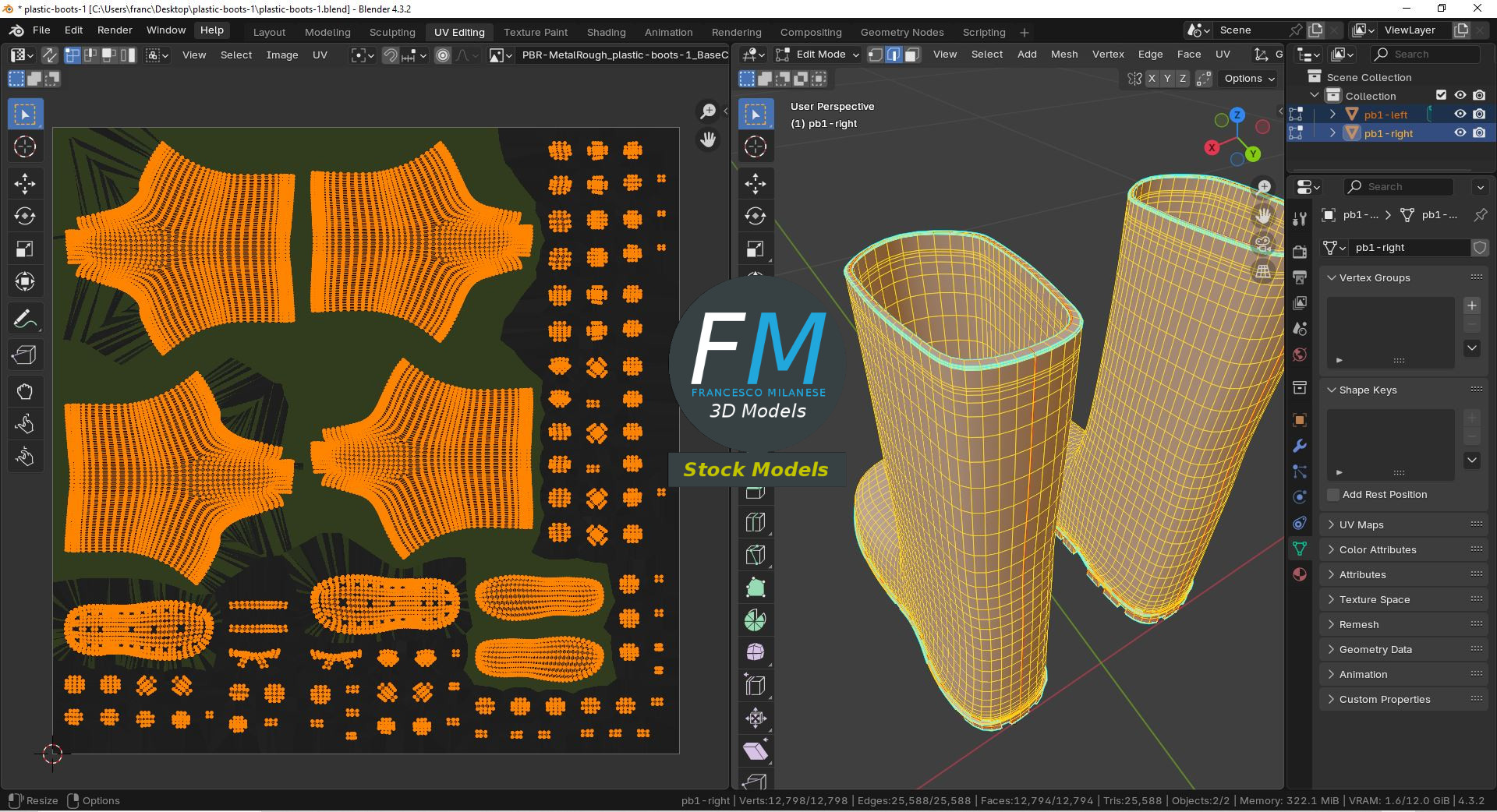The image size is (1497, 812).
Task: Open the Material properties tab
Action: coord(1300,574)
